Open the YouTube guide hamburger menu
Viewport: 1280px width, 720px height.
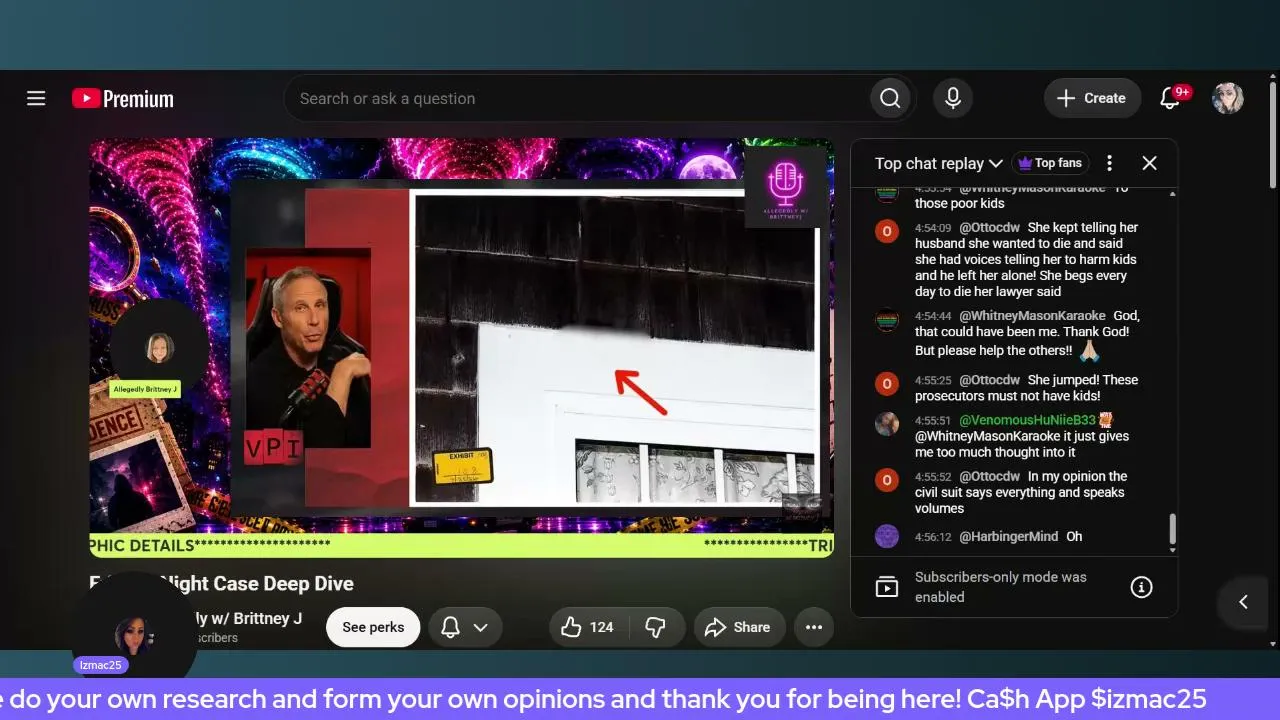(x=36, y=98)
